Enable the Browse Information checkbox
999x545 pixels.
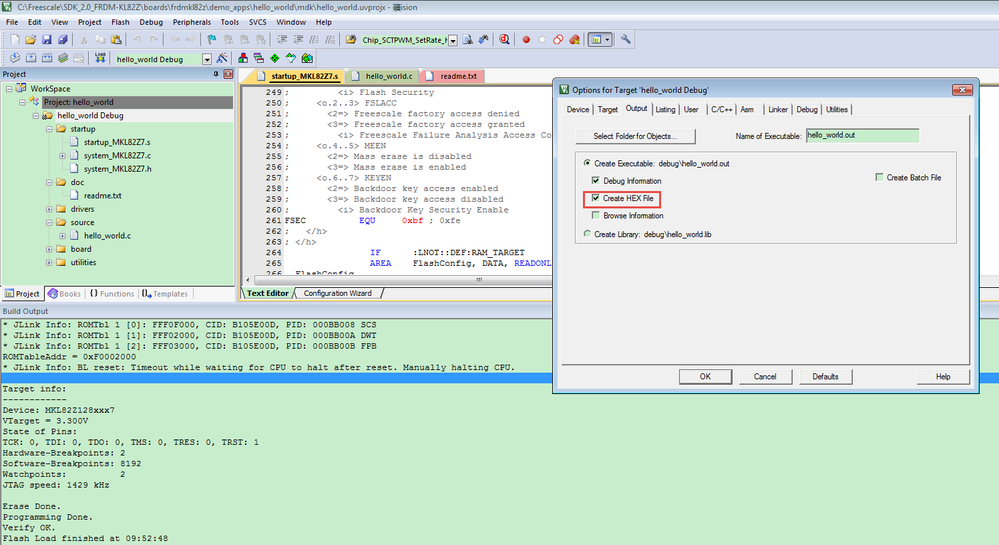596,215
